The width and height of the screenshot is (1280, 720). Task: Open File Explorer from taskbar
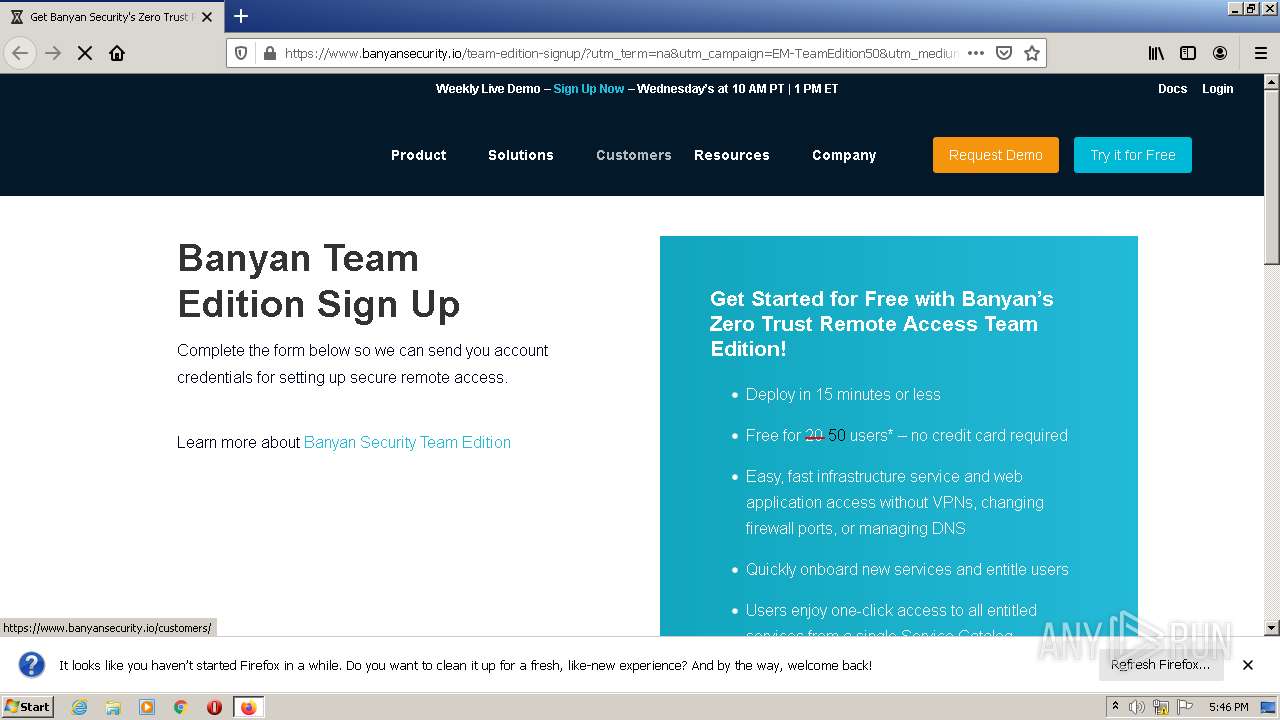pos(113,707)
